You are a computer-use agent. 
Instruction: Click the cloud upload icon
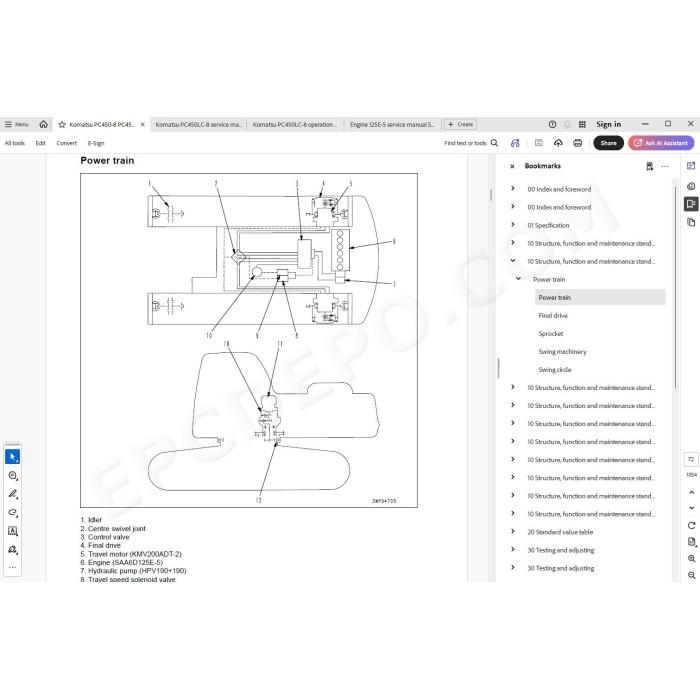pyautogui.click(x=558, y=143)
